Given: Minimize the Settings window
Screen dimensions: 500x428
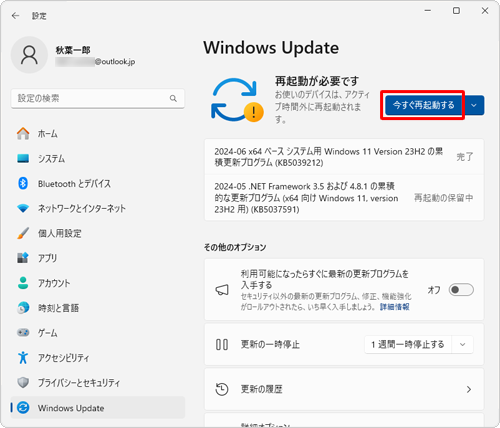Looking at the screenshot, I should tap(428, 11).
